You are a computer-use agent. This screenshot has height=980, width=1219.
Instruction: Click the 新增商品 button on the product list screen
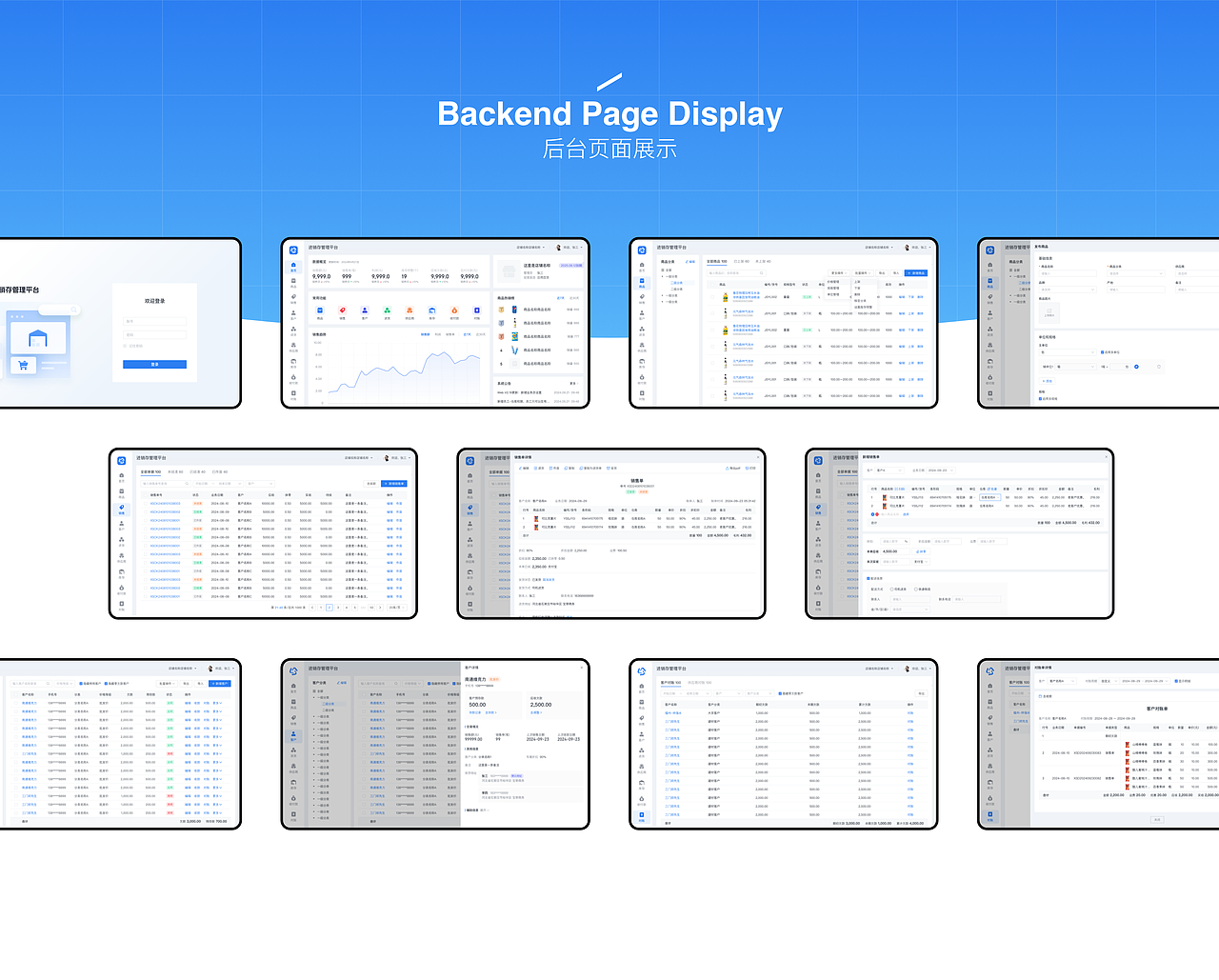pyautogui.click(x=916, y=273)
